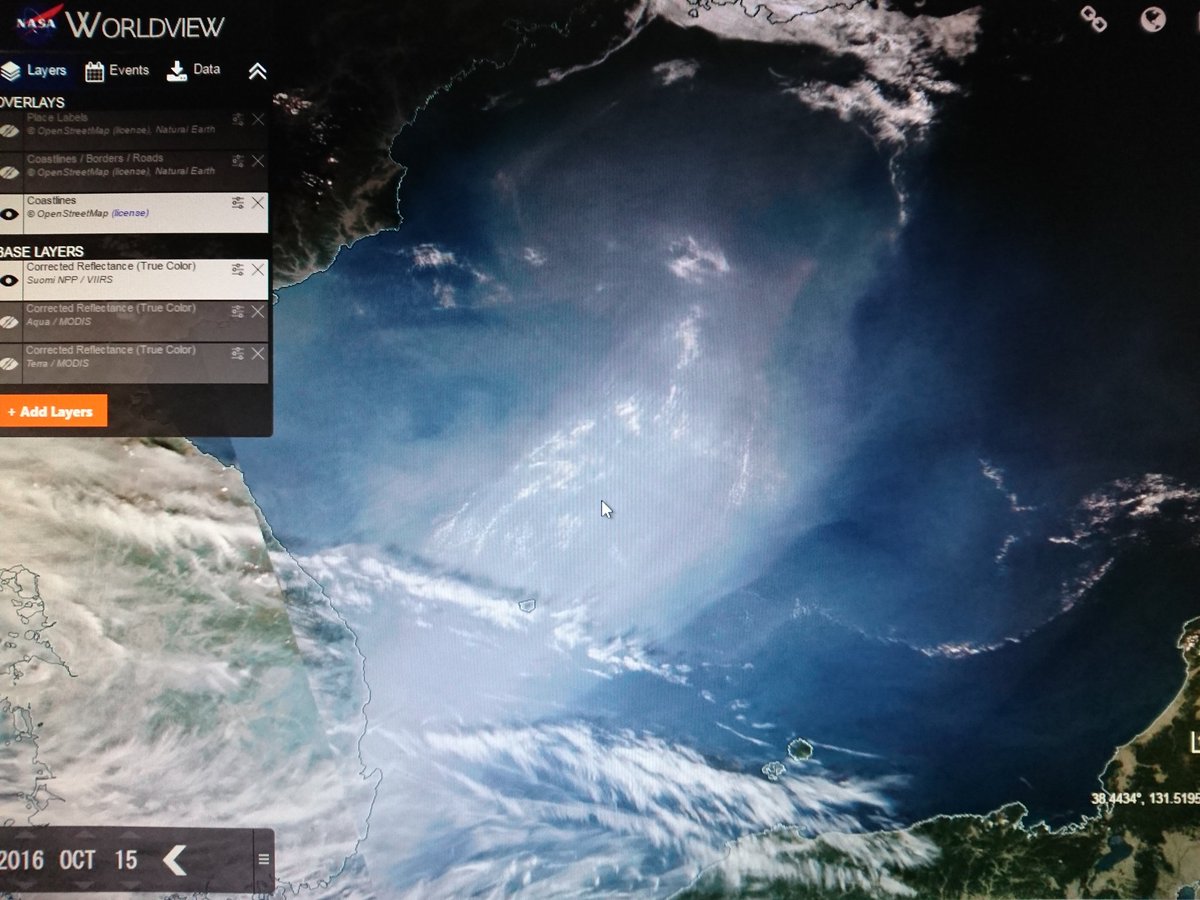Show the Place Labels overlay
The height and width of the screenshot is (900, 1200).
coord(10,130)
